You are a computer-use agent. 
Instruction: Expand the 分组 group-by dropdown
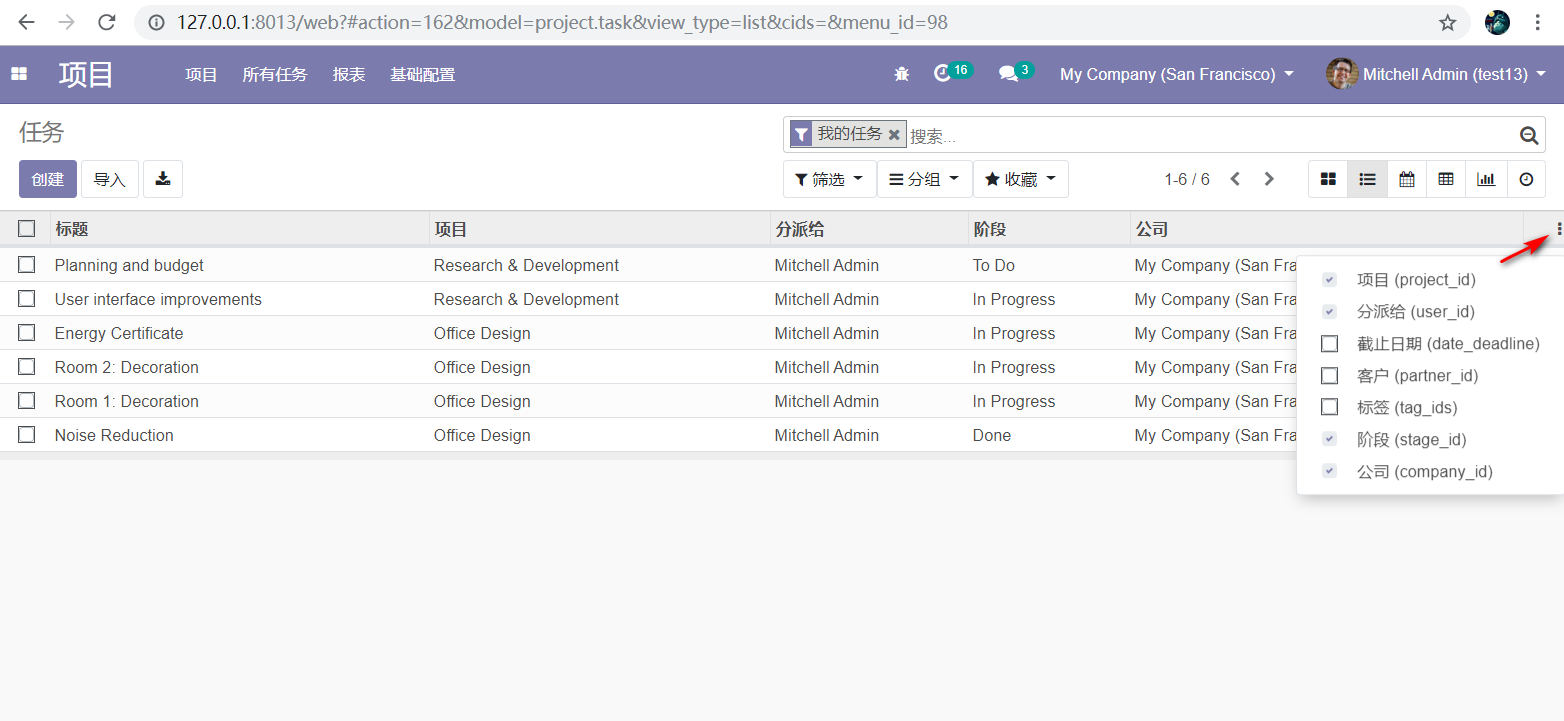(924, 179)
